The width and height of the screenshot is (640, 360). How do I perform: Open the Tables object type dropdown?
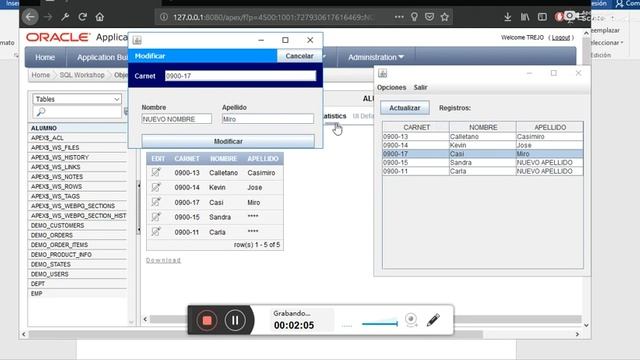pyautogui.click(x=77, y=99)
